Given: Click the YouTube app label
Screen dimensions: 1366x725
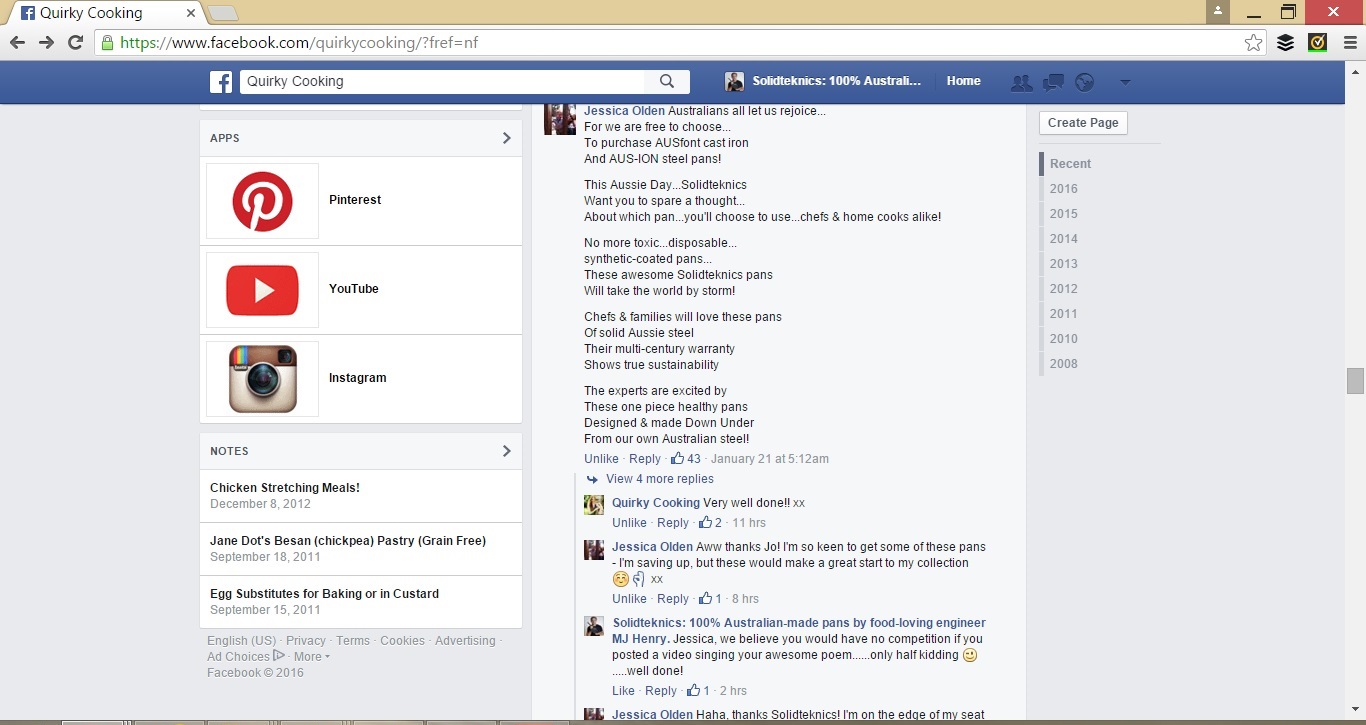Looking at the screenshot, I should click(x=354, y=289).
